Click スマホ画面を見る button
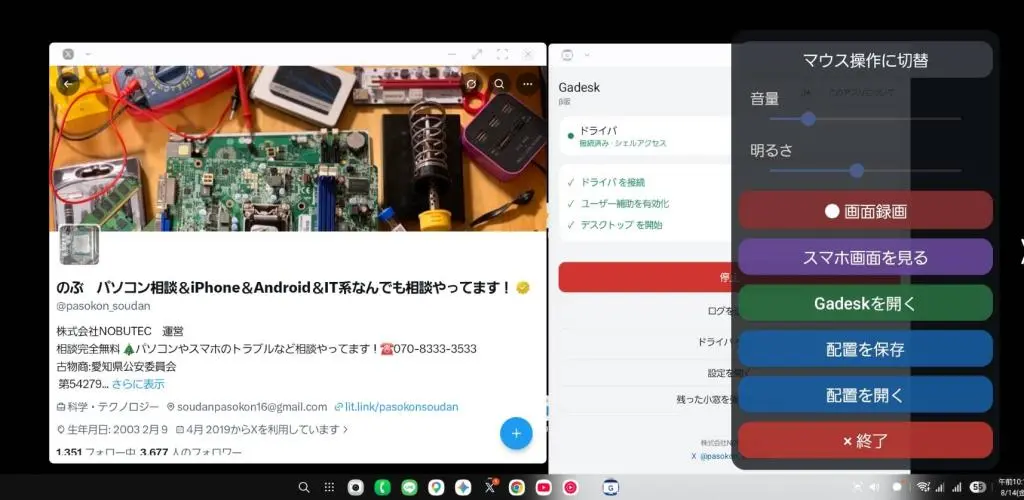Viewport: 1024px width, 500px height. click(x=865, y=257)
